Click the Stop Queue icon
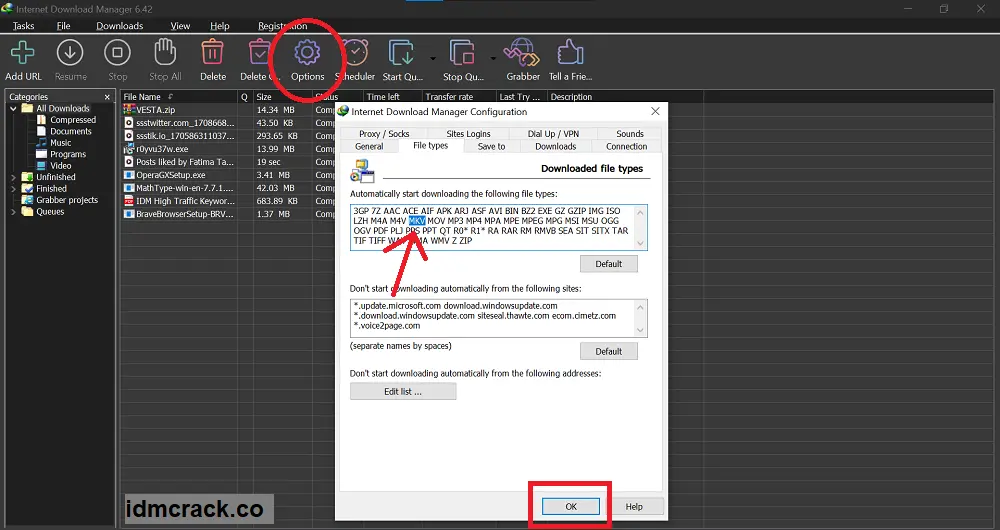 (x=462, y=53)
